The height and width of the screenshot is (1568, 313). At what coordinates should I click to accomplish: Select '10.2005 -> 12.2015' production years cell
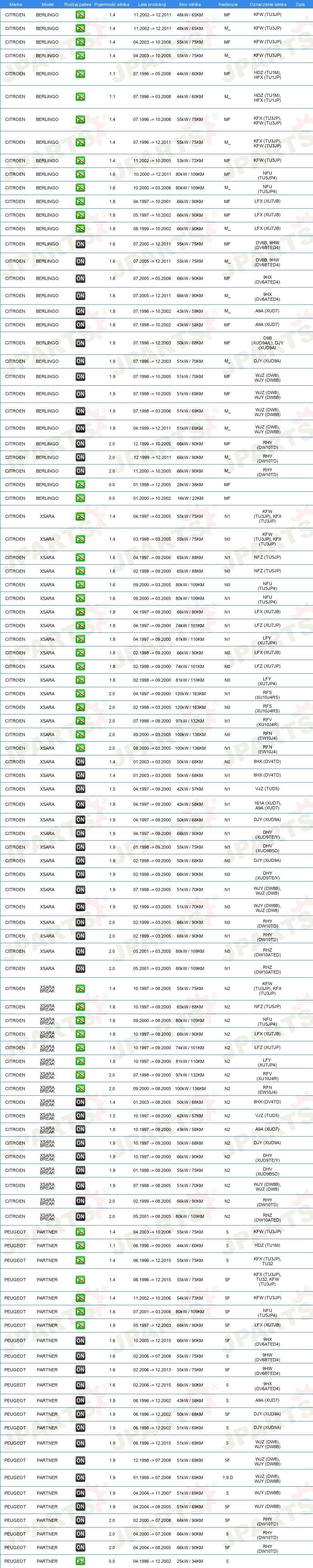152,1341
